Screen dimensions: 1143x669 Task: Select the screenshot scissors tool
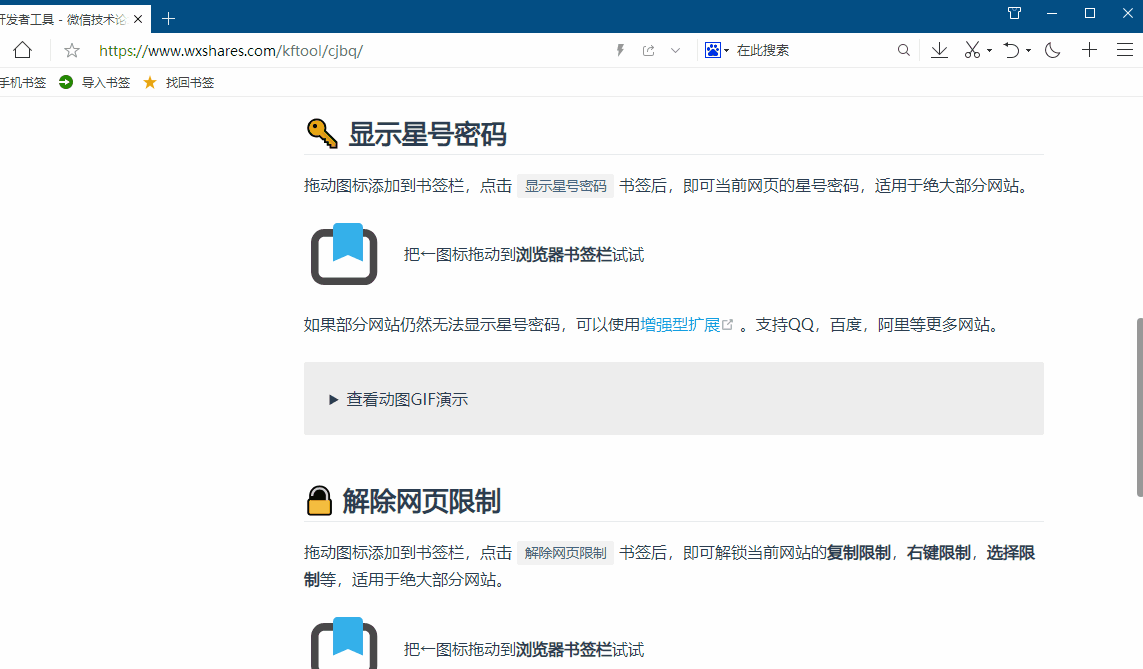969,49
